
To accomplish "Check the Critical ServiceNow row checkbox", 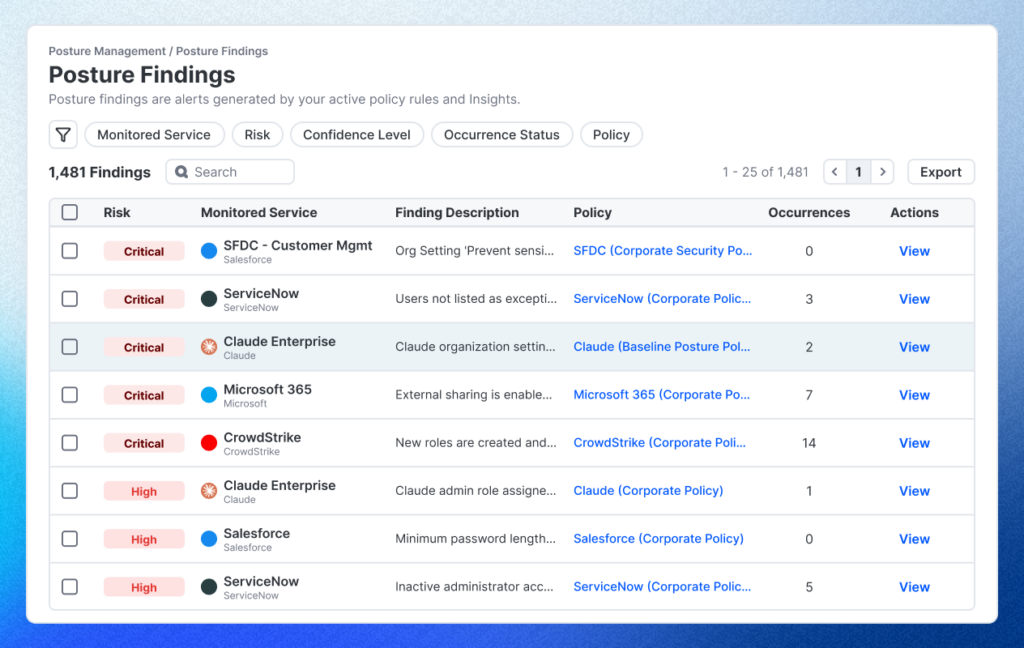I will [70, 299].
